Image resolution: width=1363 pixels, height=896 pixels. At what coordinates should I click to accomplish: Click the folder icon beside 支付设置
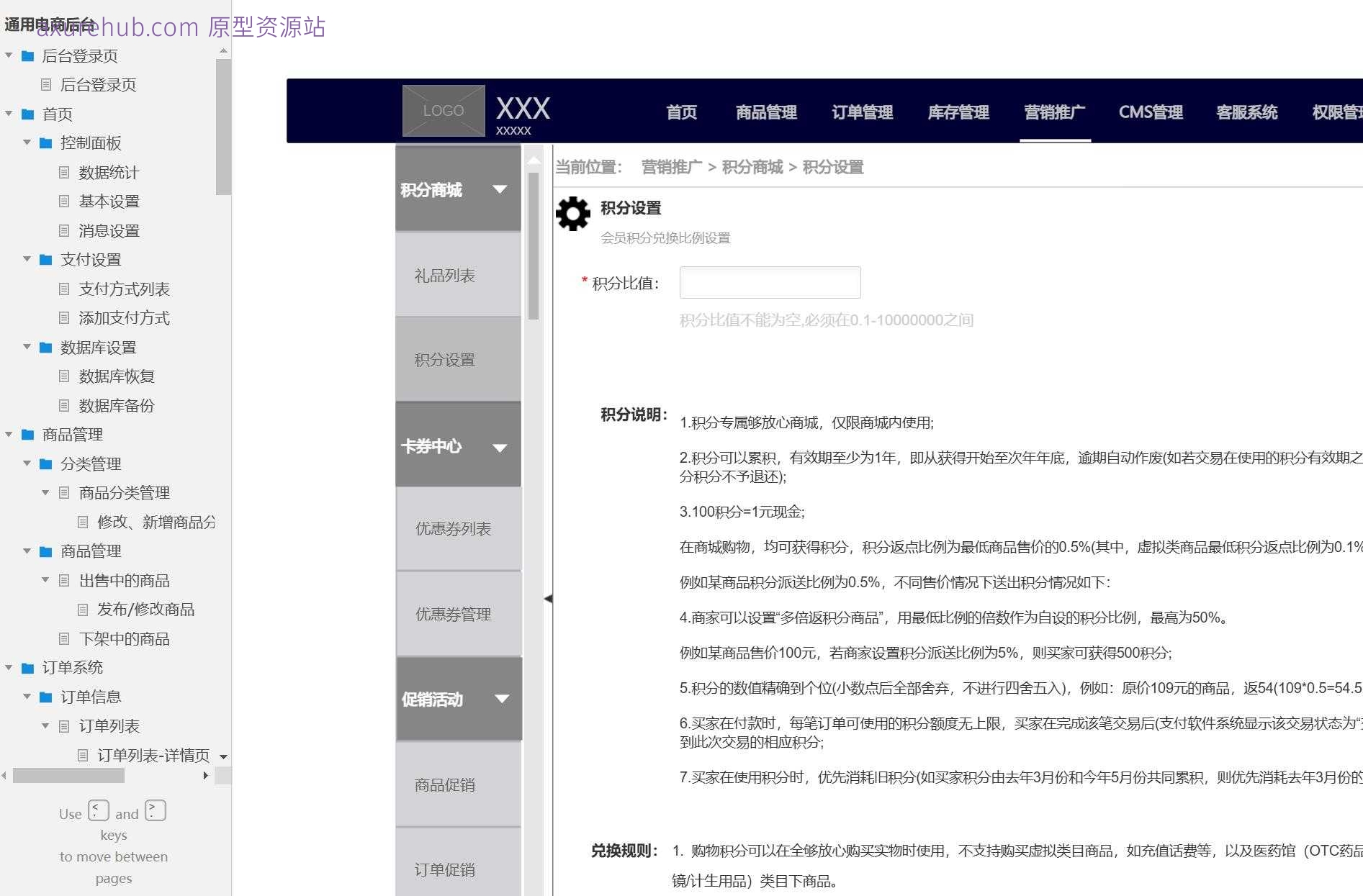coord(45,259)
